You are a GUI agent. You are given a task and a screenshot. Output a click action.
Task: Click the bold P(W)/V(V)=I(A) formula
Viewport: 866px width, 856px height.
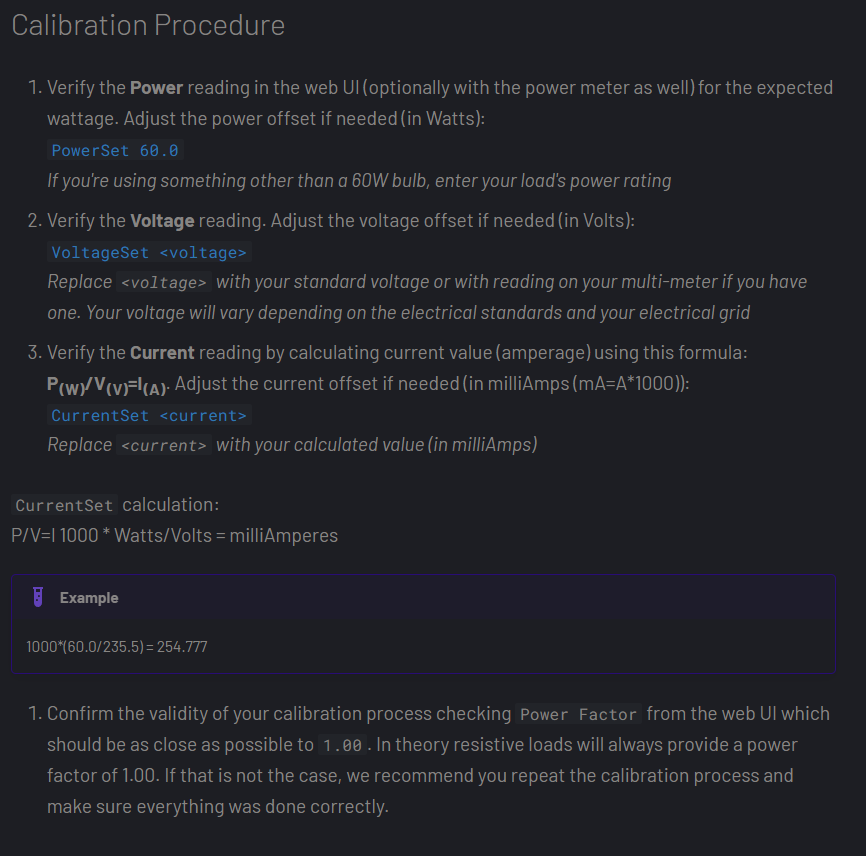click(x=108, y=385)
